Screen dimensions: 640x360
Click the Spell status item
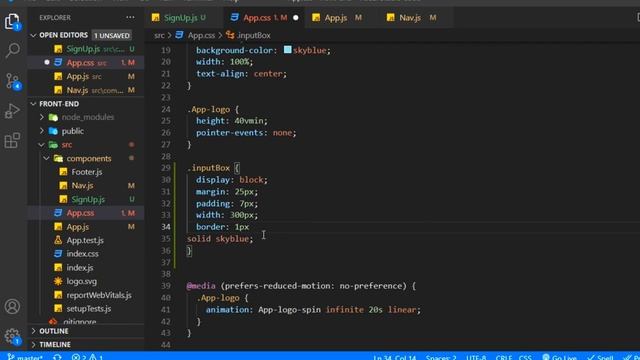point(600,358)
